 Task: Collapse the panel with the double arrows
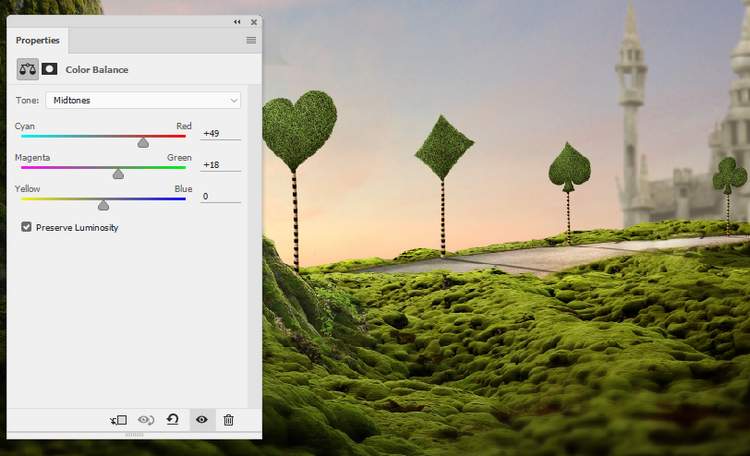pos(237,22)
